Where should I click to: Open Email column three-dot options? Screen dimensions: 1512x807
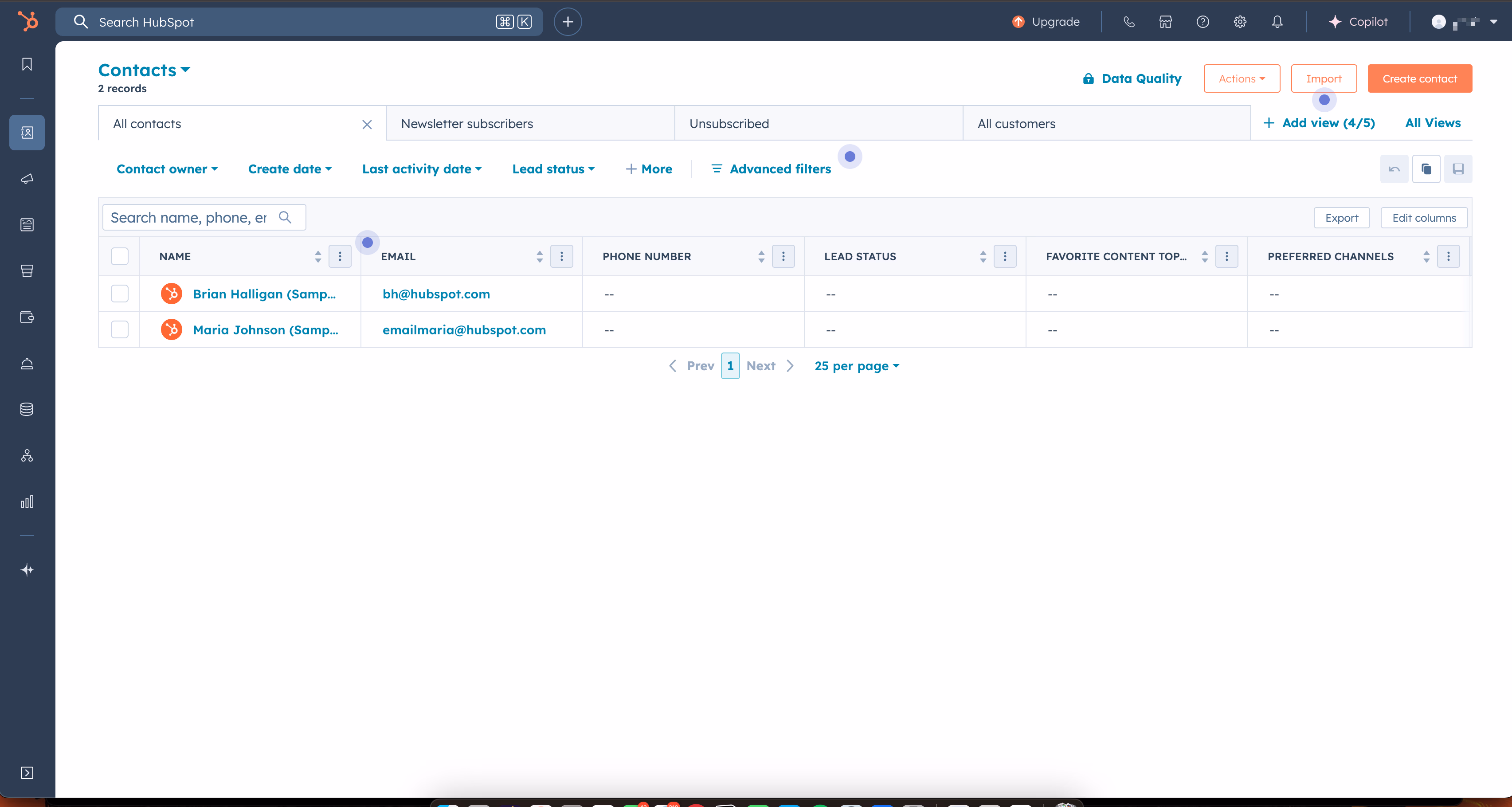(x=562, y=256)
